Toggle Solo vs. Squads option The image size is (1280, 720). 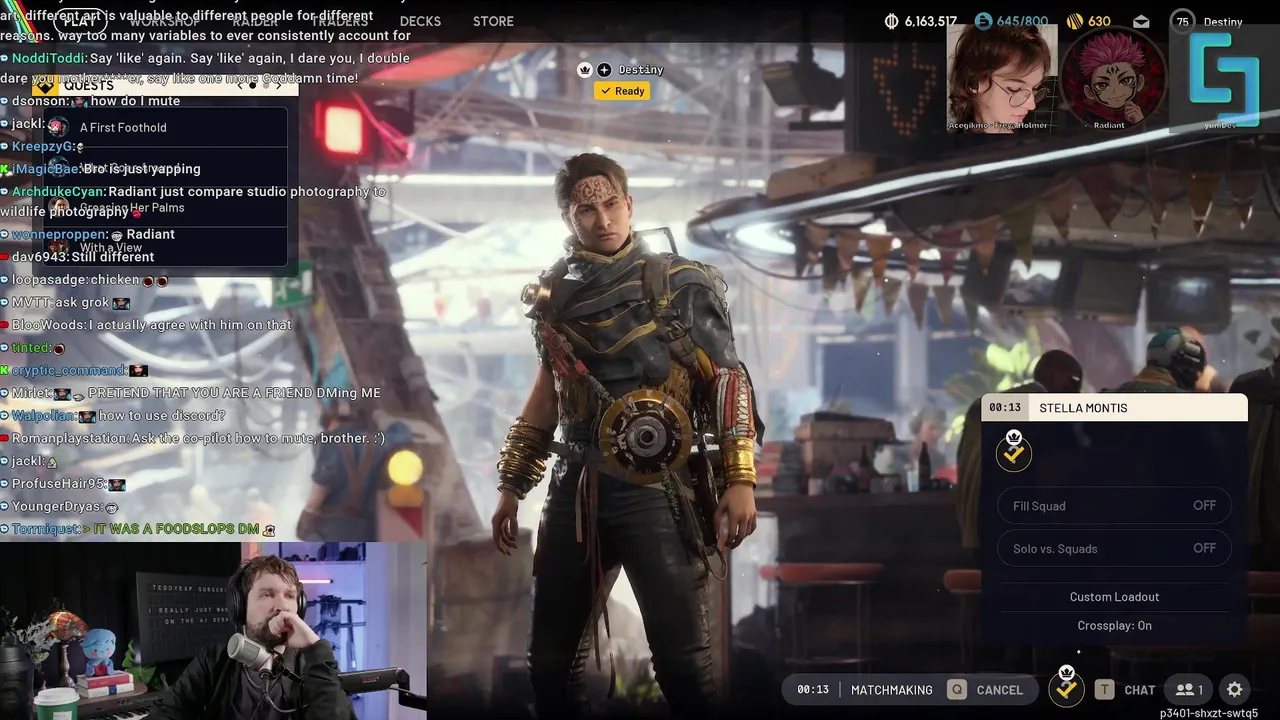(1114, 549)
